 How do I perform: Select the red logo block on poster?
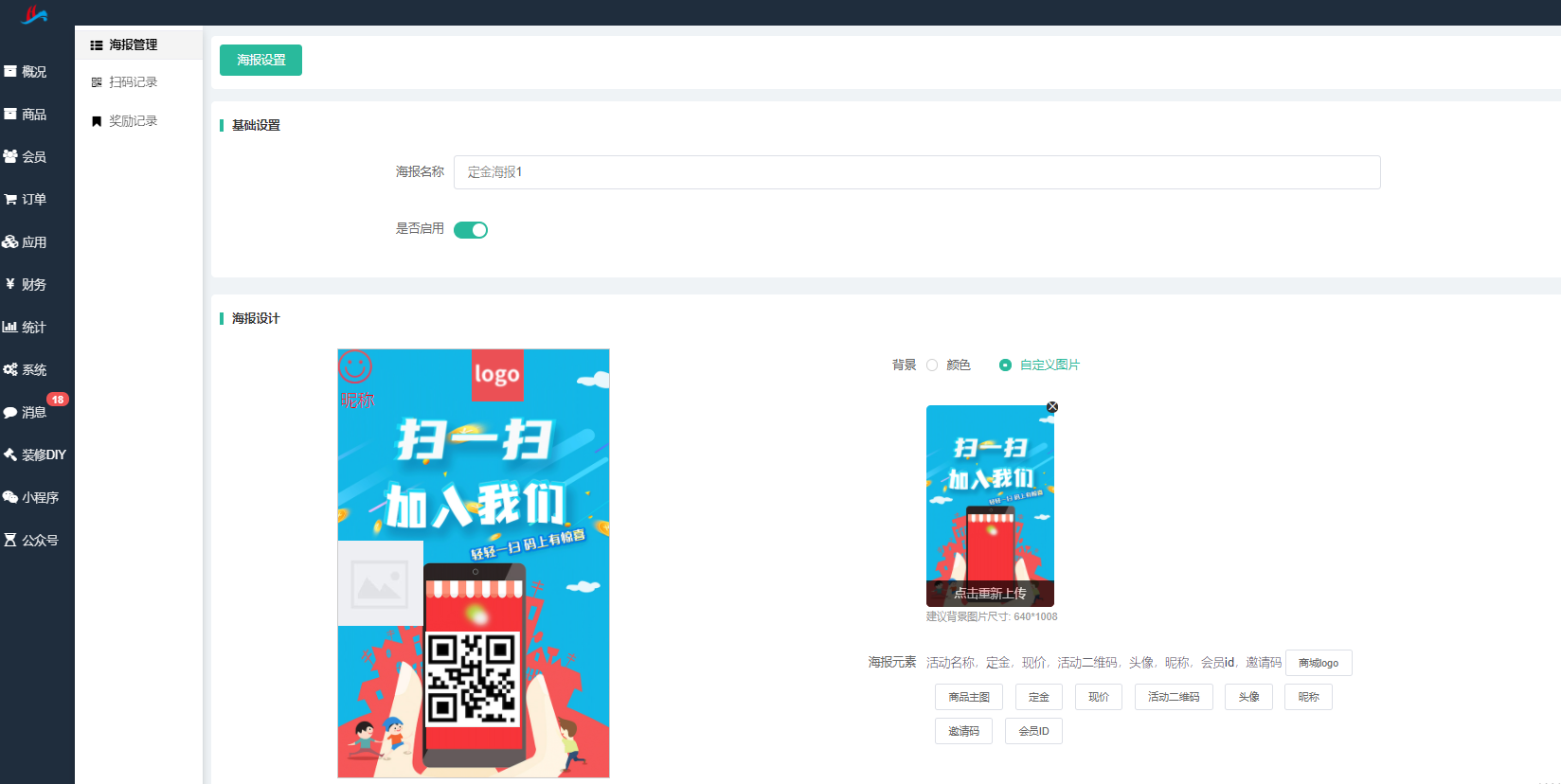pyautogui.click(x=497, y=374)
